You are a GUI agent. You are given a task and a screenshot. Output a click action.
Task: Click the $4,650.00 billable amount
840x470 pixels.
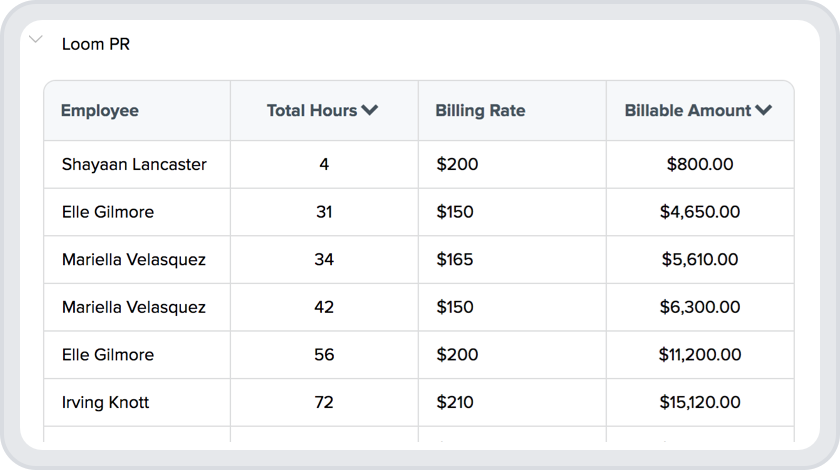coord(700,212)
